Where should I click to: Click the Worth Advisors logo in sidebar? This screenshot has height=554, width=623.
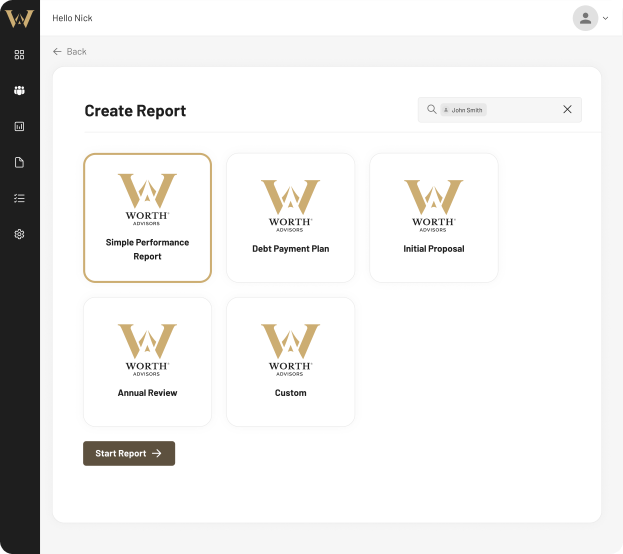pos(19,18)
